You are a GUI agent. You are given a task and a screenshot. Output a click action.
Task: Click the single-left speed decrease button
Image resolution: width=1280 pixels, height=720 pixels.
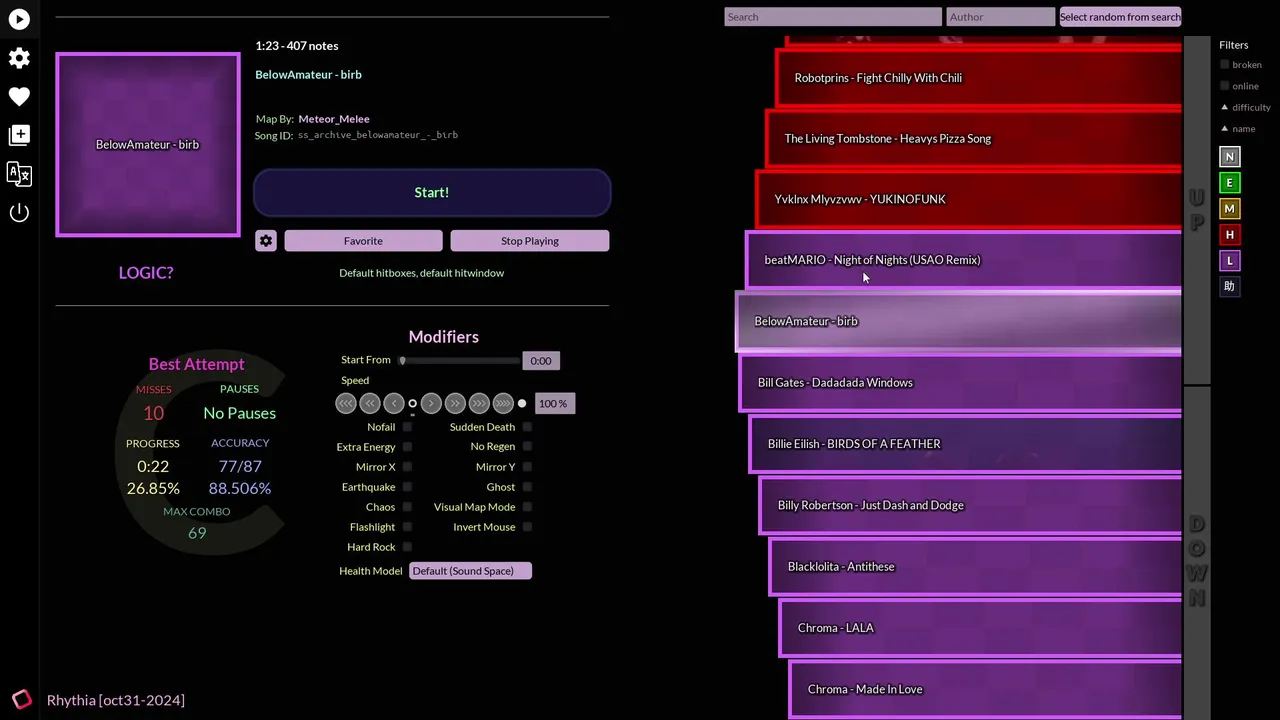click(394, 403)
